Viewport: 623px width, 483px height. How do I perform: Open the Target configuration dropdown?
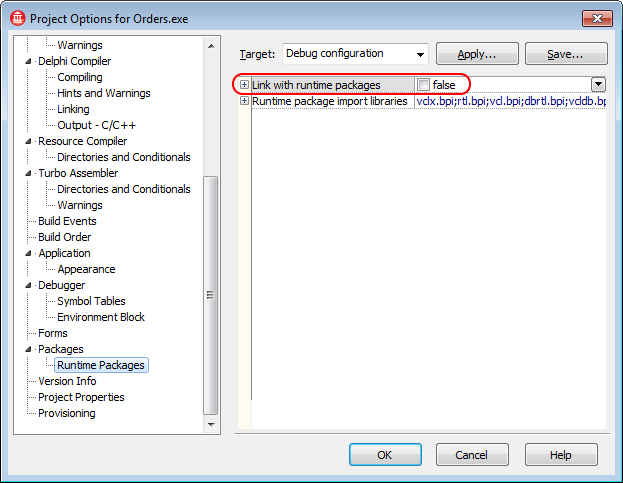420,54
